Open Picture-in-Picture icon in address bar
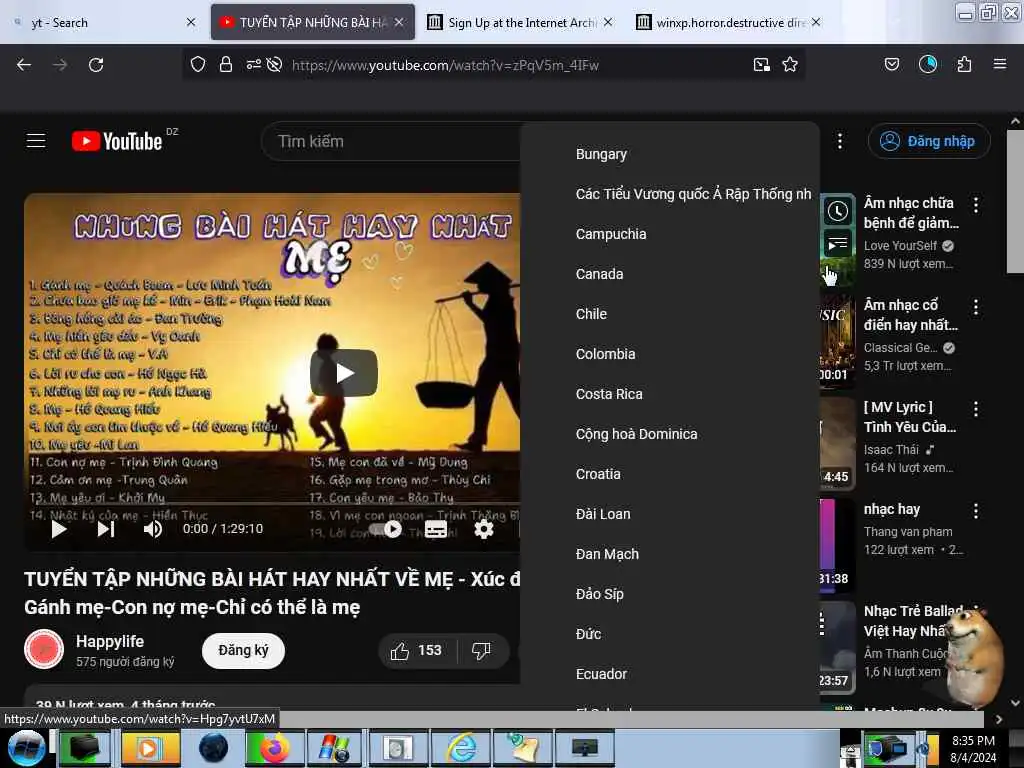Screen dimensions: 1024x768 click(x=761, y=64)
